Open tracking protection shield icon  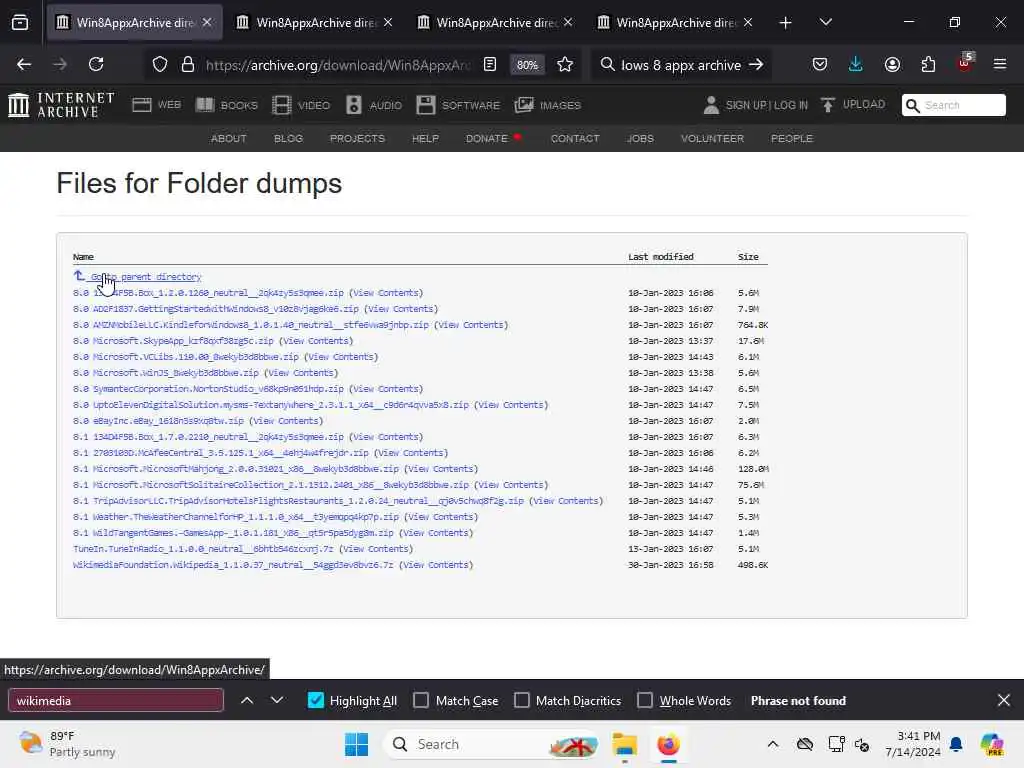[x=160, y=65]
